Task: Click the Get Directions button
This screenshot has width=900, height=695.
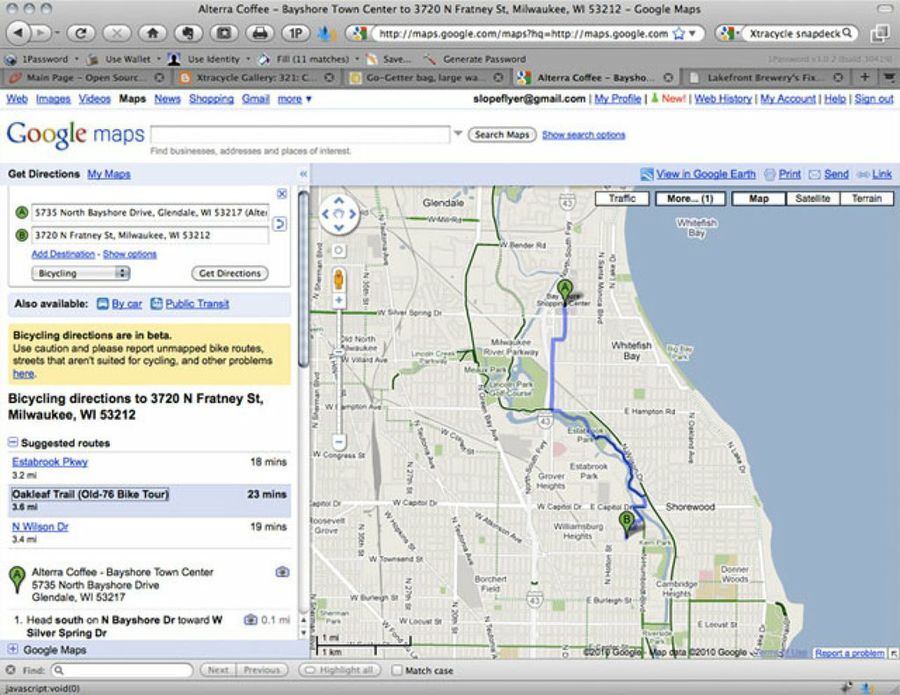Action: pyautogui.click(x=229, y=273)
